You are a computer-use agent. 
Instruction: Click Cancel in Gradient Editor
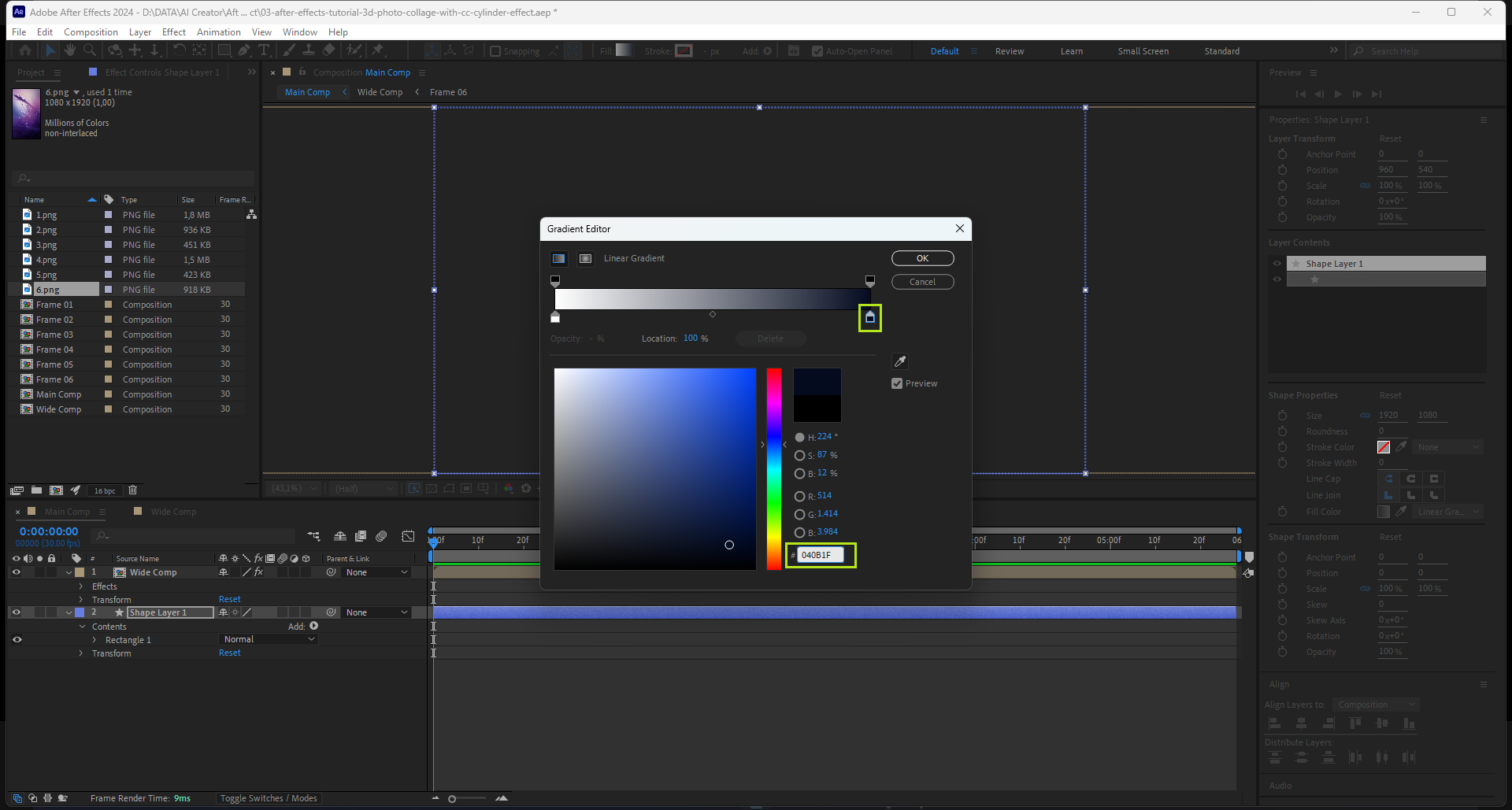922,282
